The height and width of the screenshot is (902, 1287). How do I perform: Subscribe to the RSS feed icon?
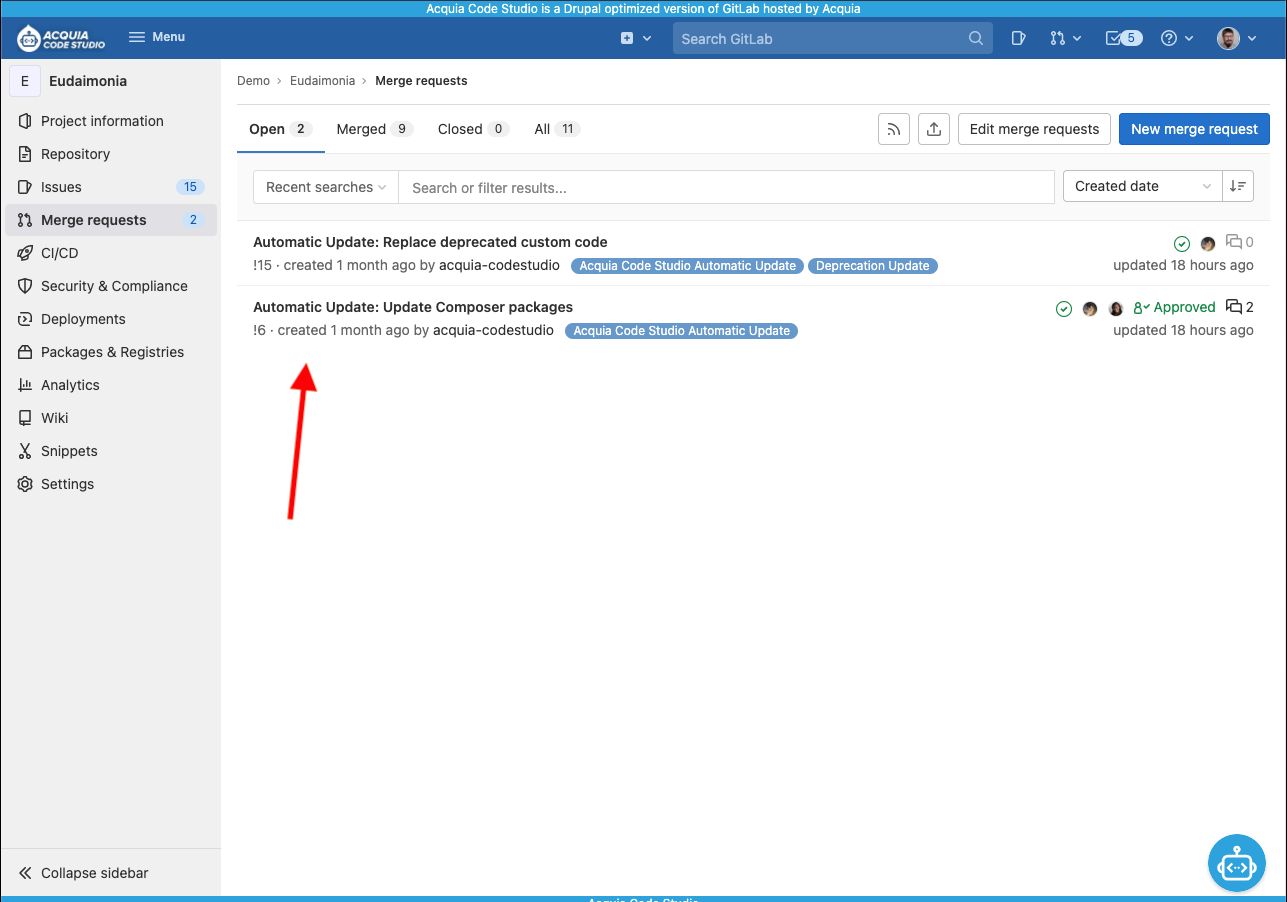(x=894, y=129)
